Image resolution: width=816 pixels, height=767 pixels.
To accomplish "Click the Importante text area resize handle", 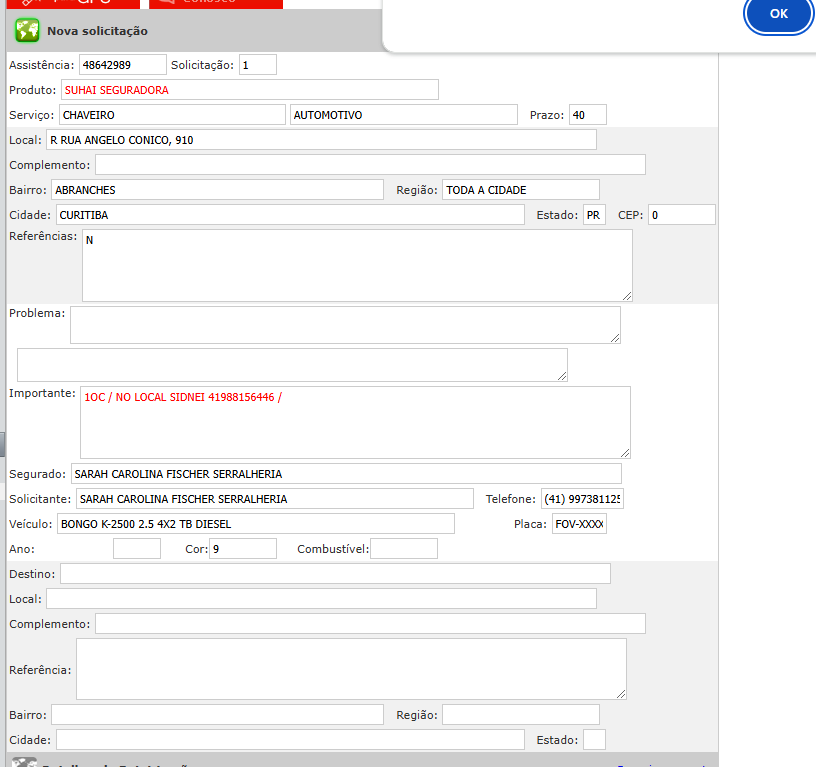I will click(625, 453).
